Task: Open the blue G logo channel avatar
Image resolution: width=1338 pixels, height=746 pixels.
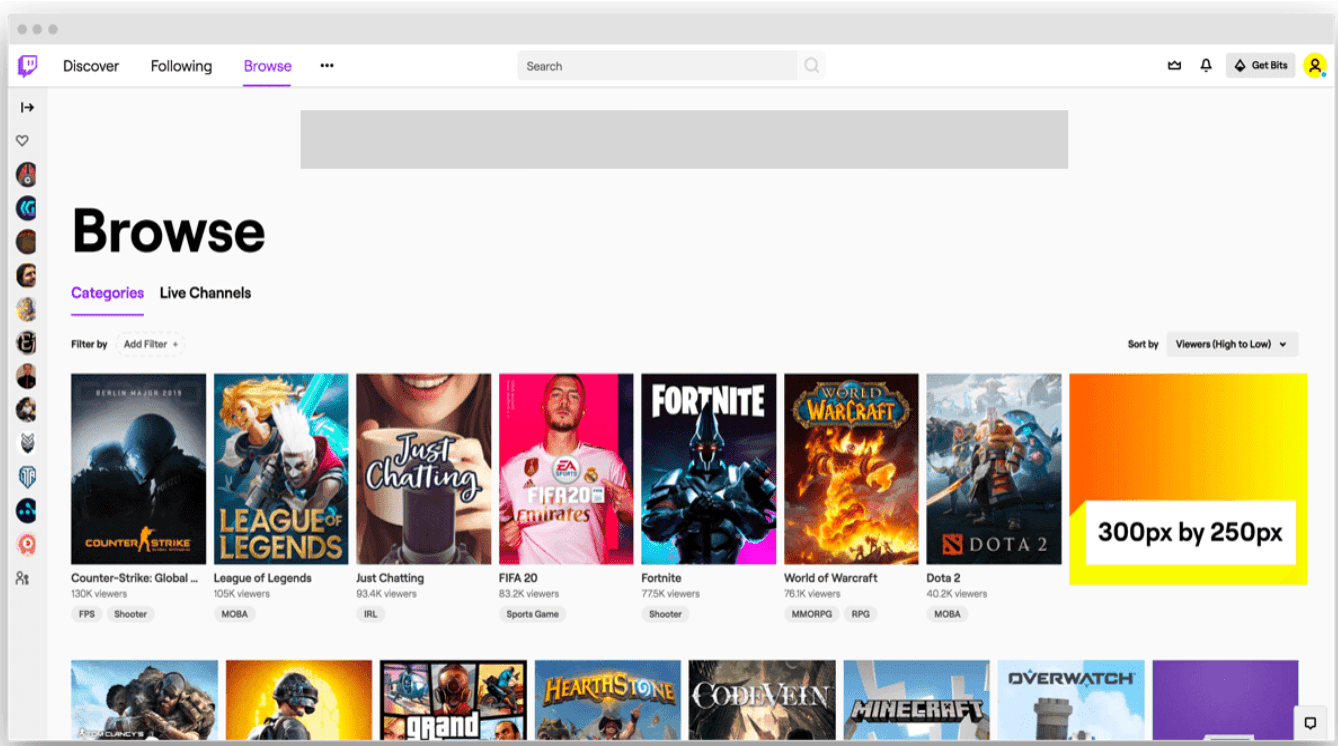Action: pos(26,208)
